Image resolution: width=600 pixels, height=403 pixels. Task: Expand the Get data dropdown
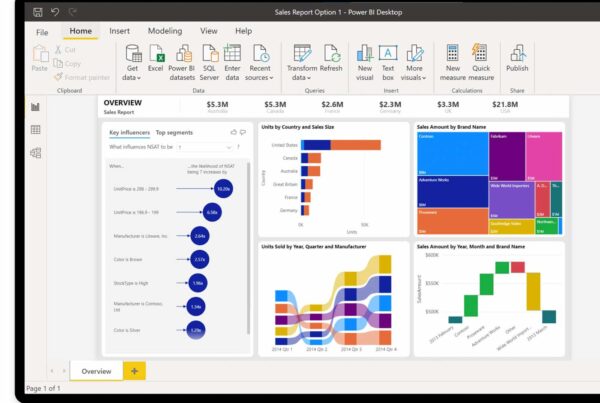pos(132,77)
